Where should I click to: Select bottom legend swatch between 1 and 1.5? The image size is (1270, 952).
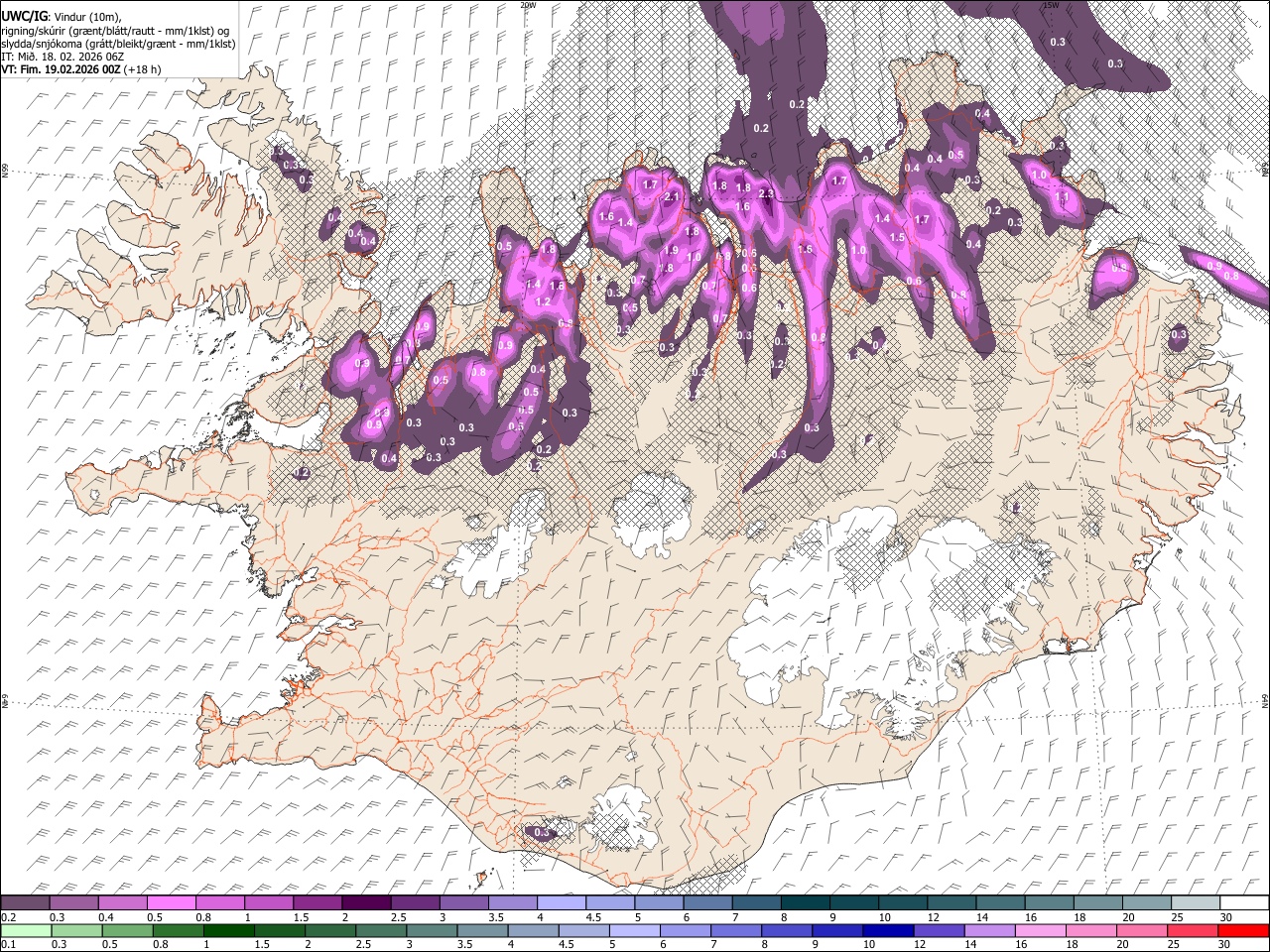coord(228,930)
